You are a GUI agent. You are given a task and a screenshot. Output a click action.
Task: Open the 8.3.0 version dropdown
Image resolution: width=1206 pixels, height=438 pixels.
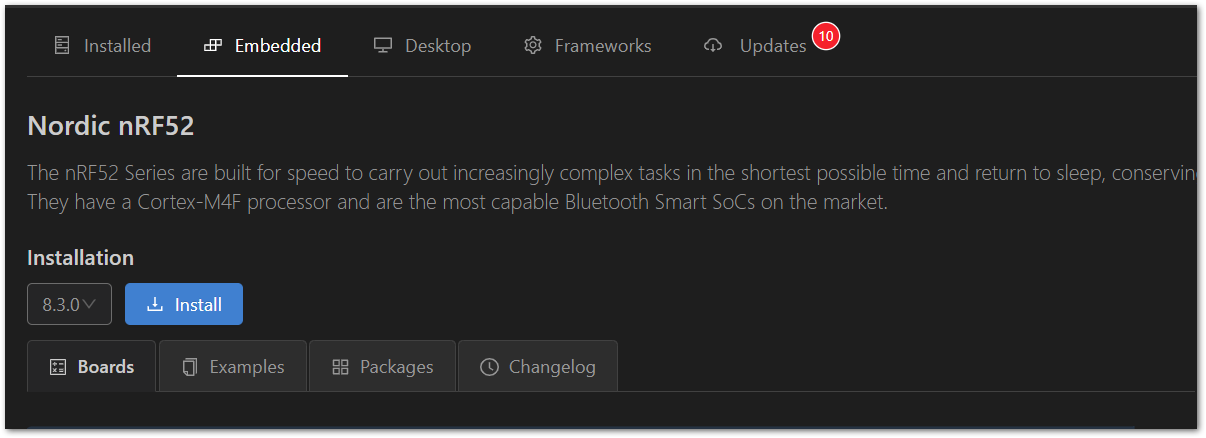69,304
